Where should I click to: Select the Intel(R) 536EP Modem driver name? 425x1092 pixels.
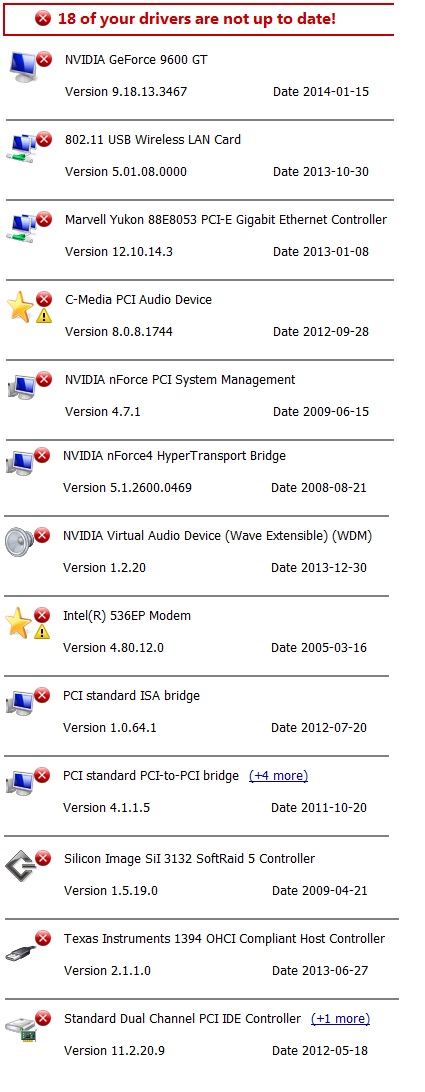coord(127,616)
